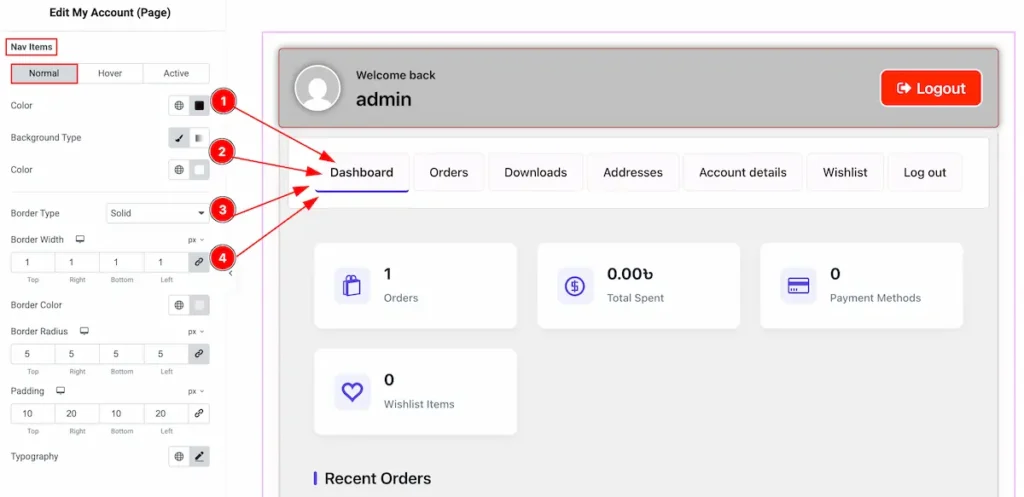Screen dimensions: 1024x497
Task: Toggle linked values for Padding
Action: 199,413
